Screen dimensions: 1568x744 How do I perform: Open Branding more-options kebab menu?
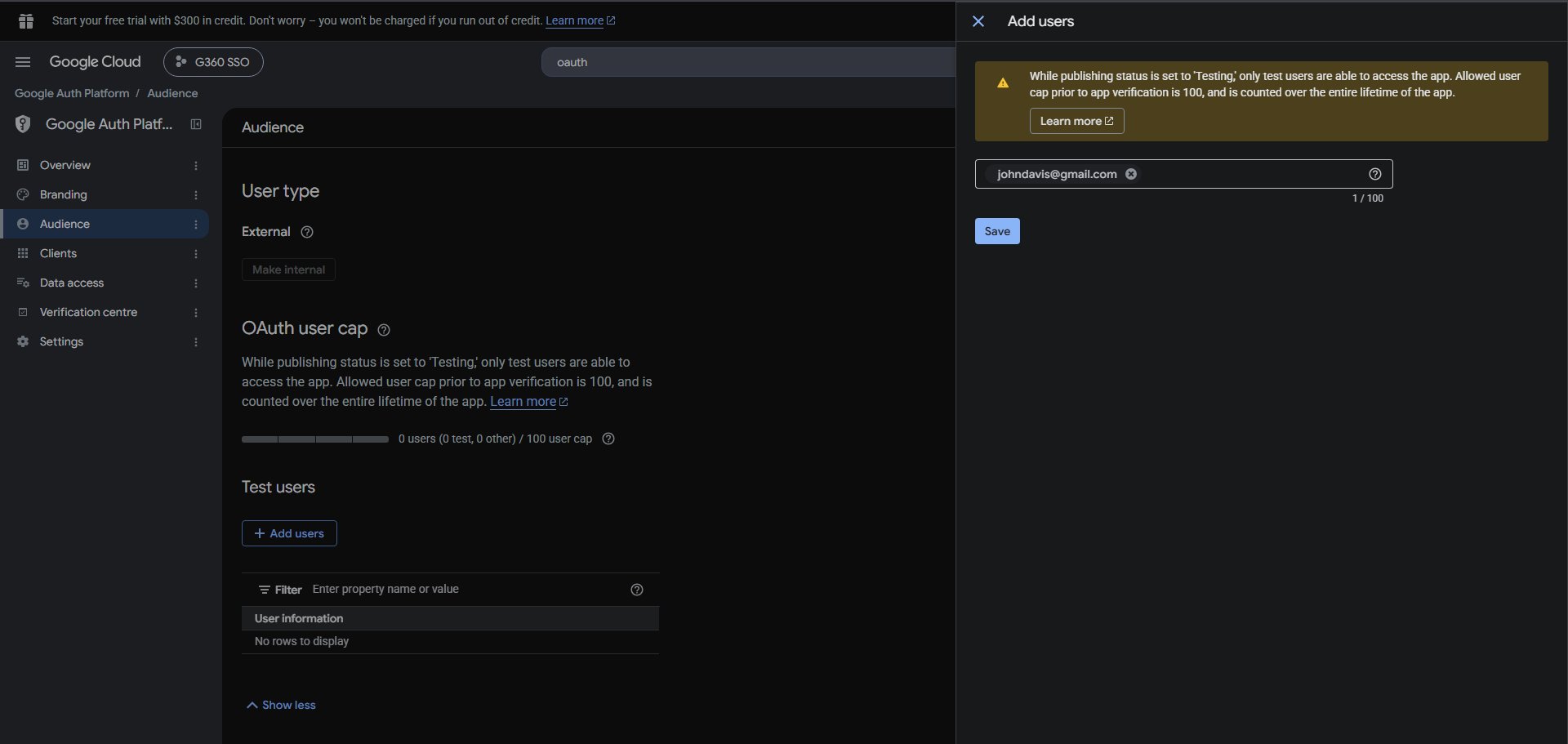(x=196, y=195)
